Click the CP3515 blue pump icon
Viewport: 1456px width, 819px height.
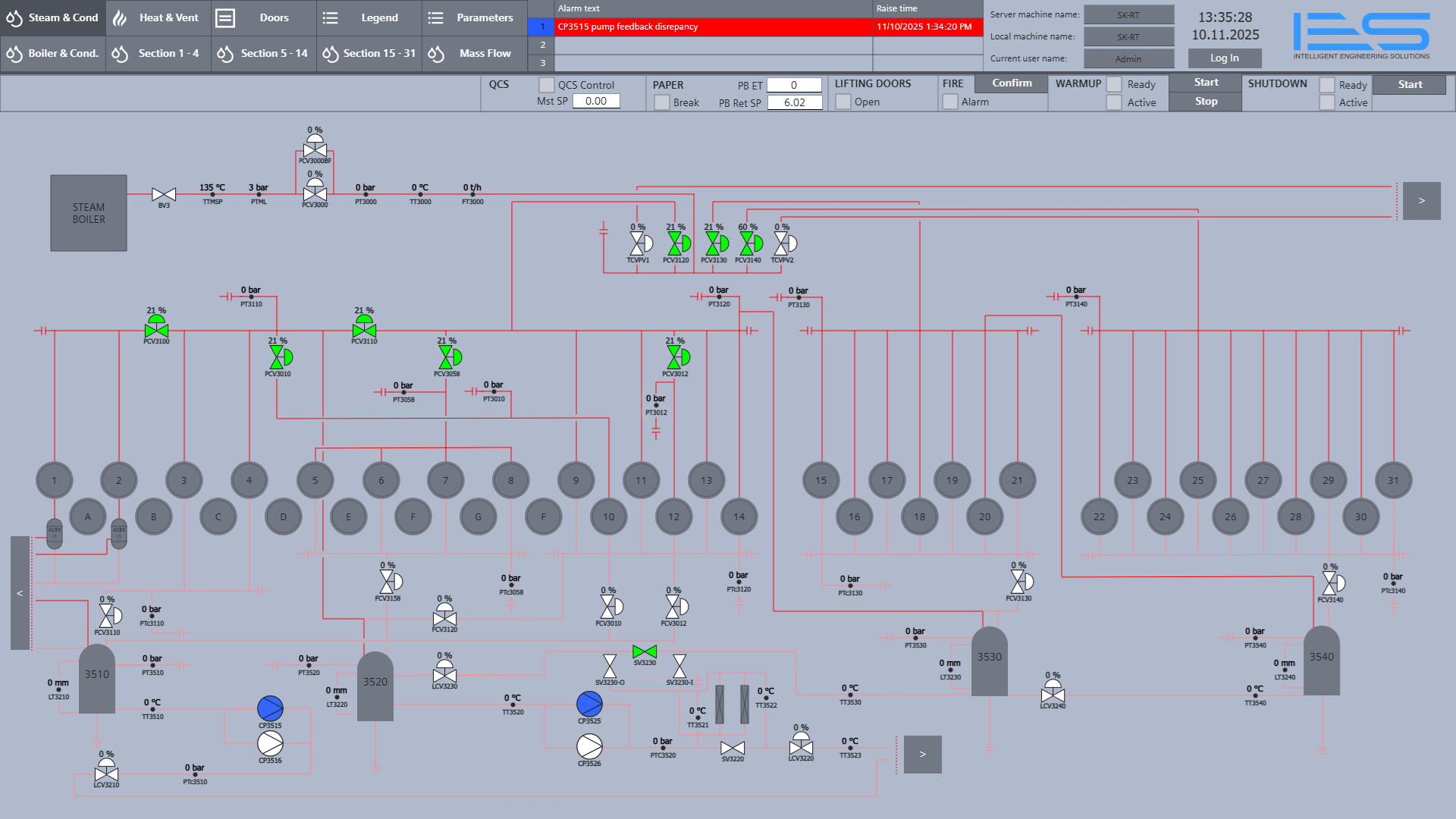270,708
